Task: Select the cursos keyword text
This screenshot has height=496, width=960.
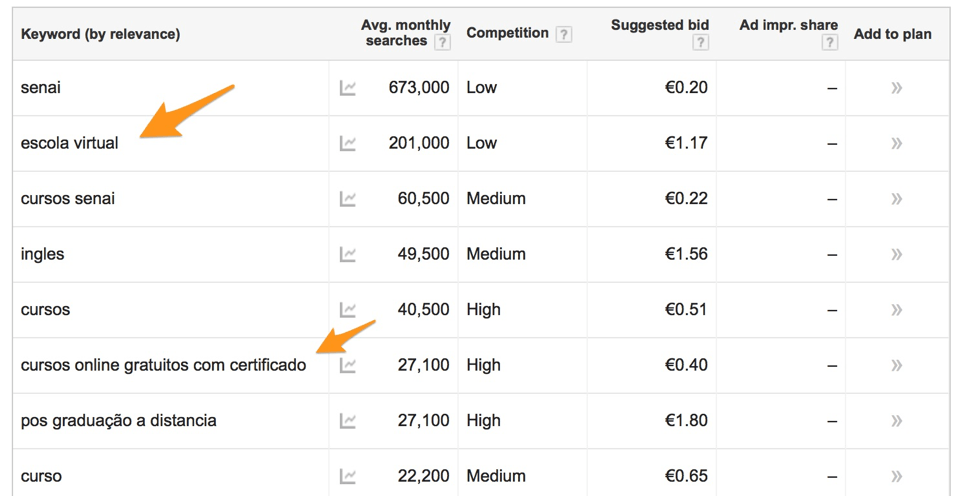Action: pos(45,310)
